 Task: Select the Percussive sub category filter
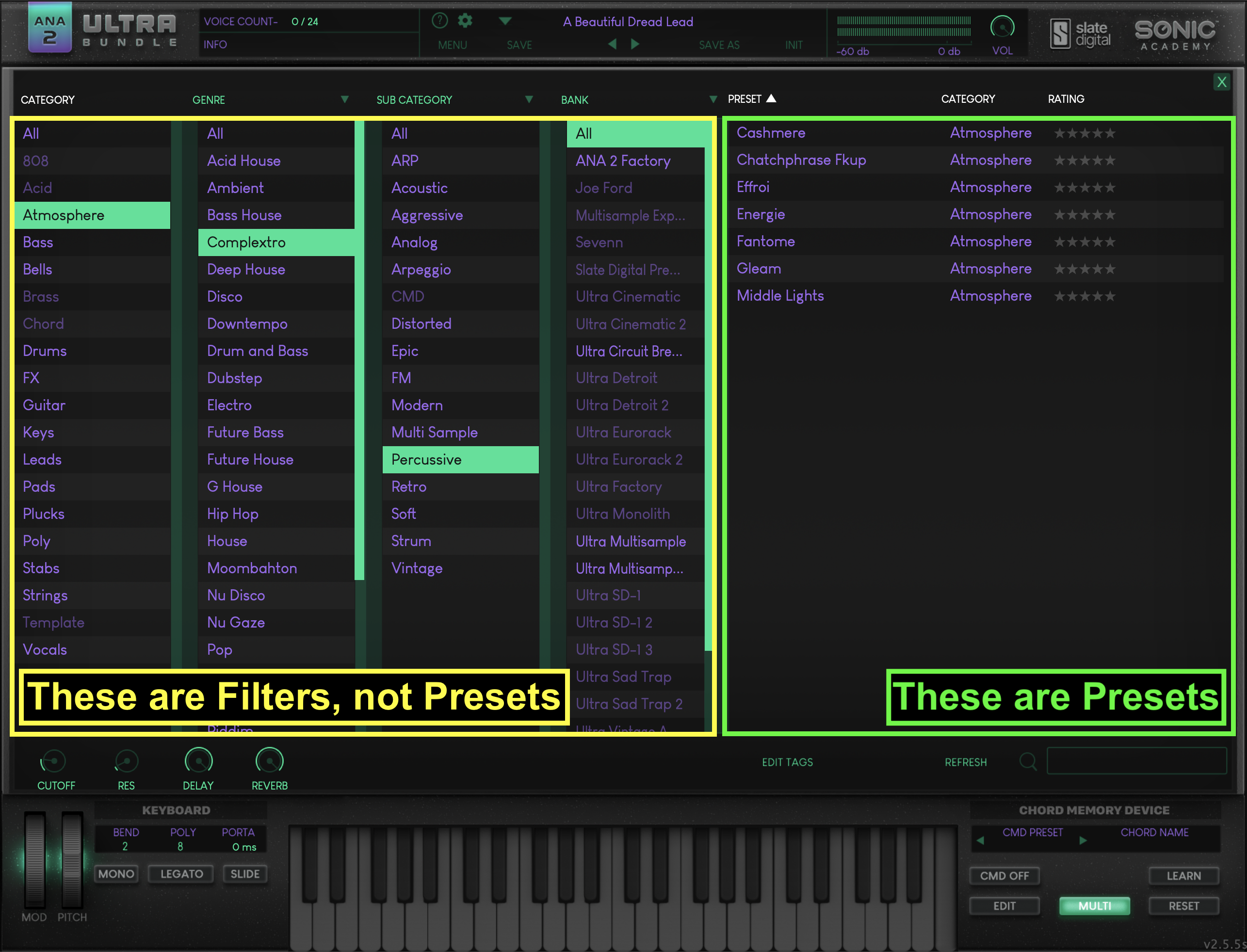click(461, 460)
